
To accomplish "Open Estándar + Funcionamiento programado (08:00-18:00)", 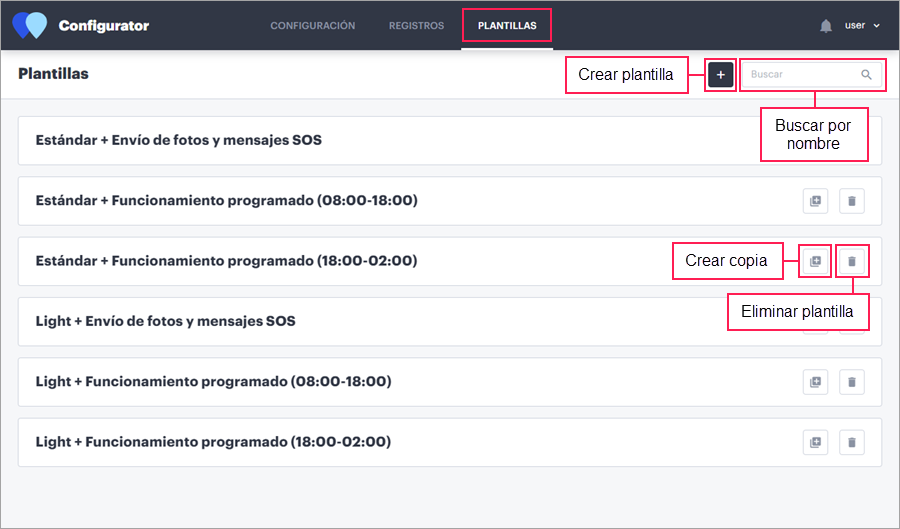I will pyautogui.click(x=450, y=201).
